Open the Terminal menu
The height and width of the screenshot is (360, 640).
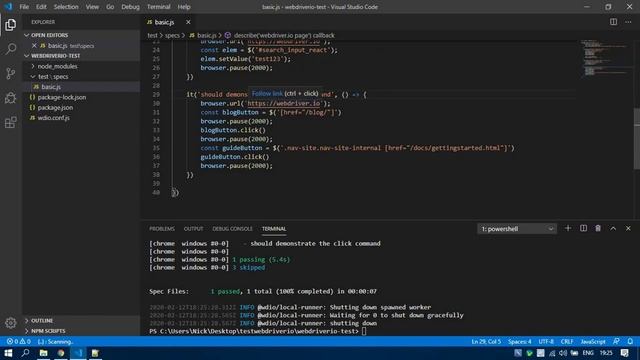click(158, 7)
